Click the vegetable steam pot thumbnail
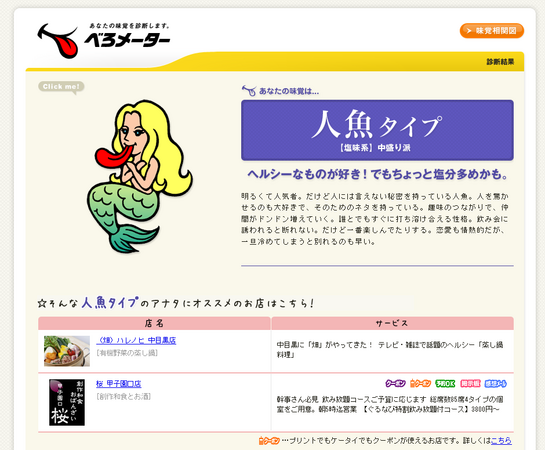Viewport: 545px width, 450px height. tap(67, 351)
